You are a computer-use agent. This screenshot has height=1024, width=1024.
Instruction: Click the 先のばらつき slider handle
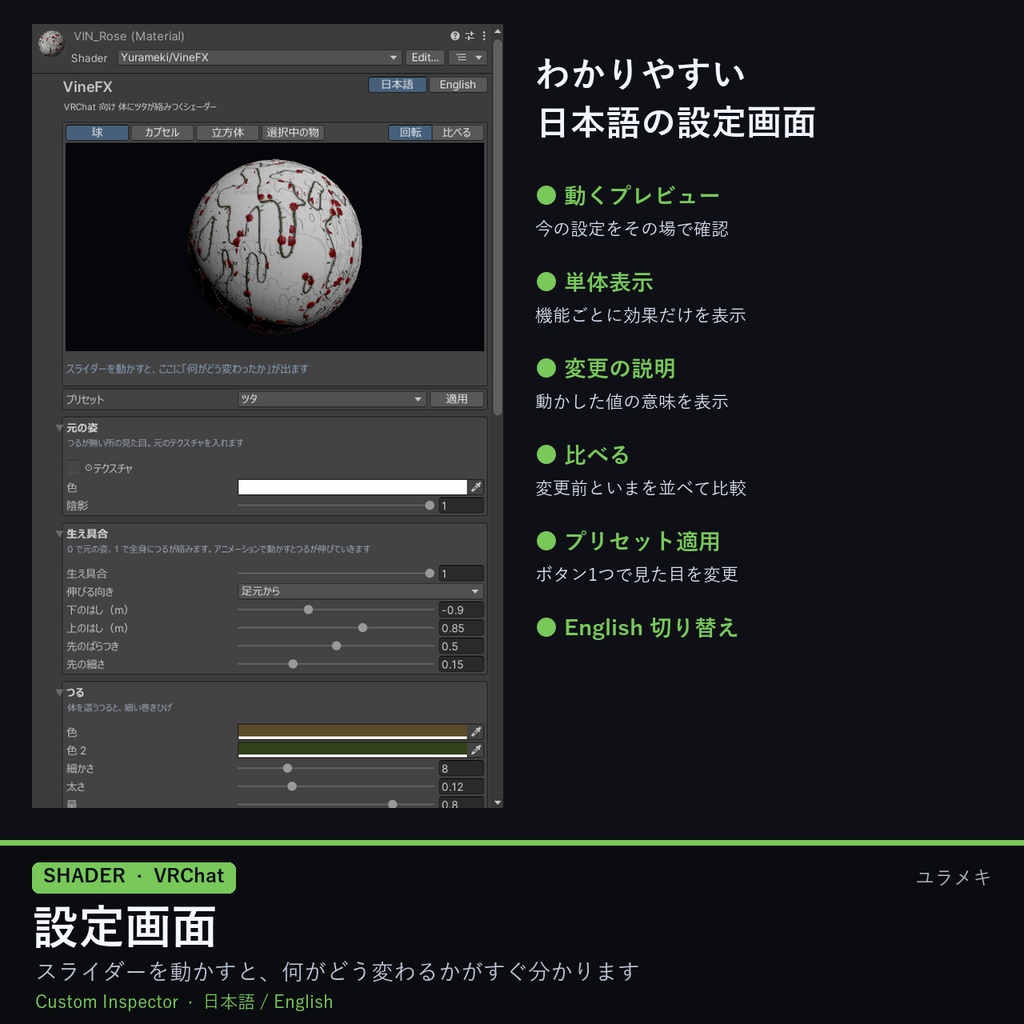[336, 646]
